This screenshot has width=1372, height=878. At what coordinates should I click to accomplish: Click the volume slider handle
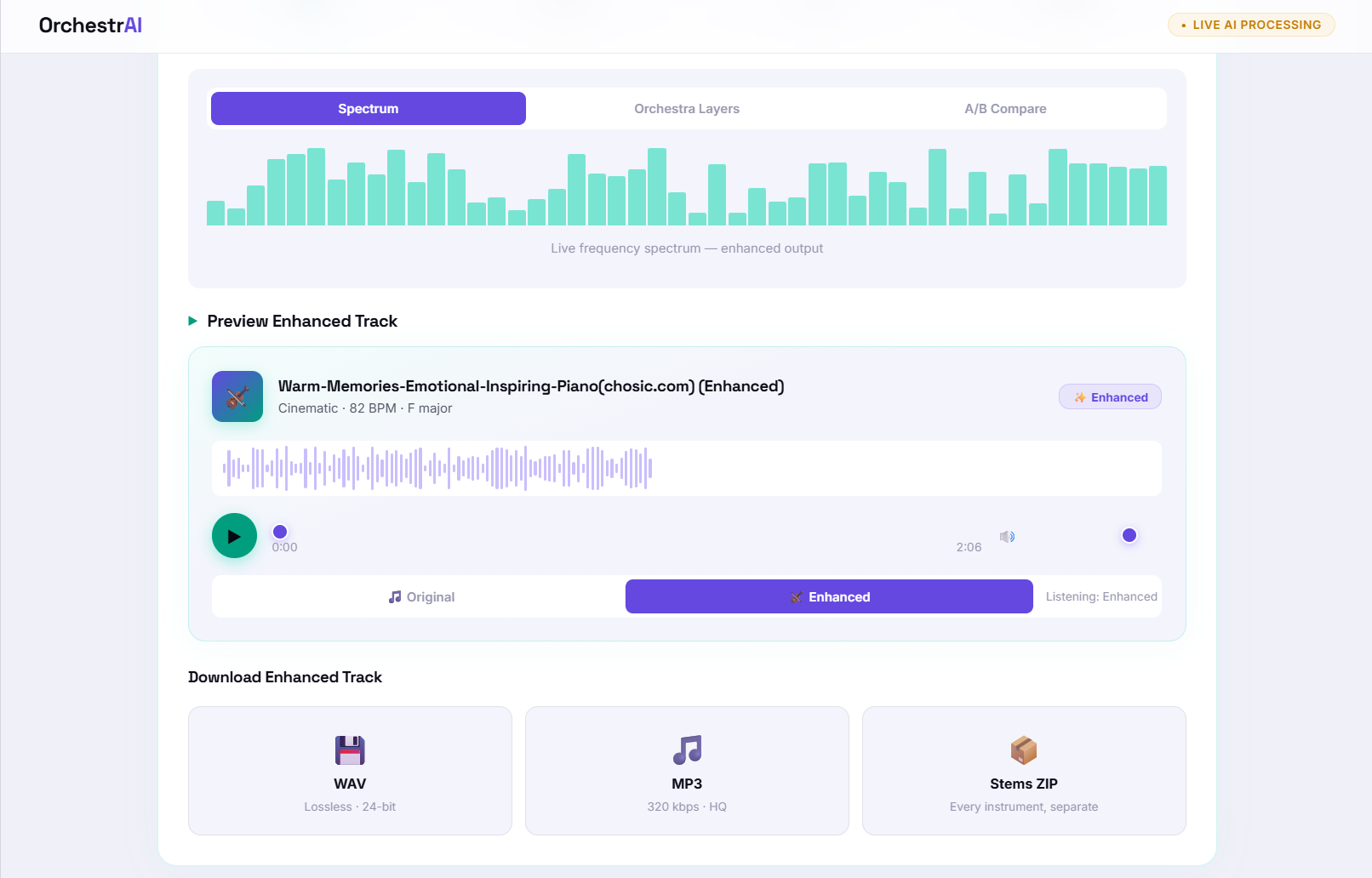click(x=1129, y=535)
